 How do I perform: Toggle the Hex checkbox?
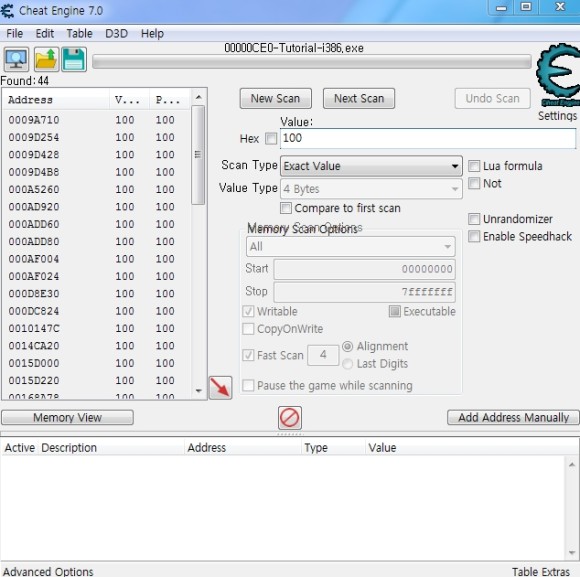(x=271, y=139)
